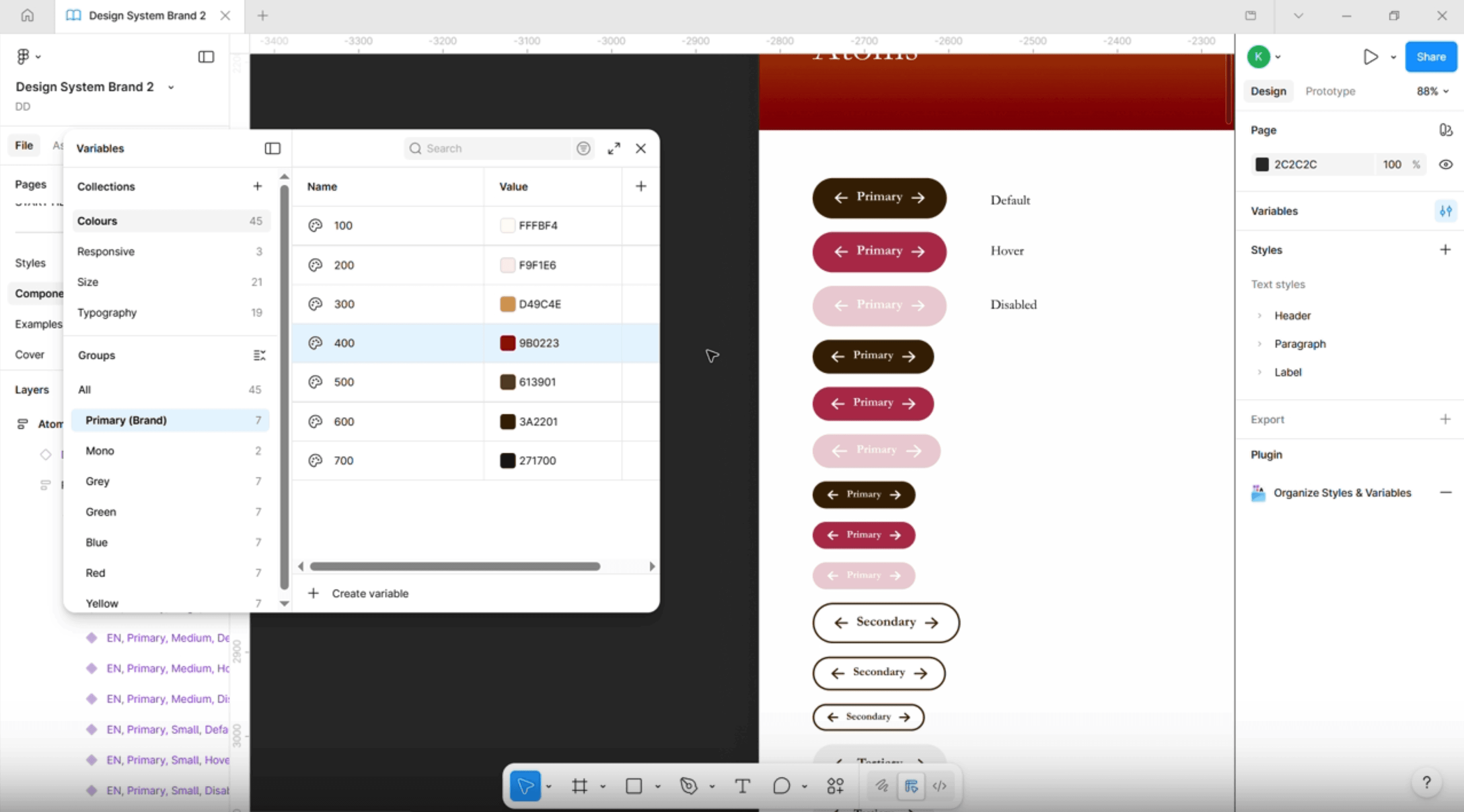The height and width of the screenshot is (812, 1464).
Task: Open the Actions components tool
Action: (x=835, y=786)
